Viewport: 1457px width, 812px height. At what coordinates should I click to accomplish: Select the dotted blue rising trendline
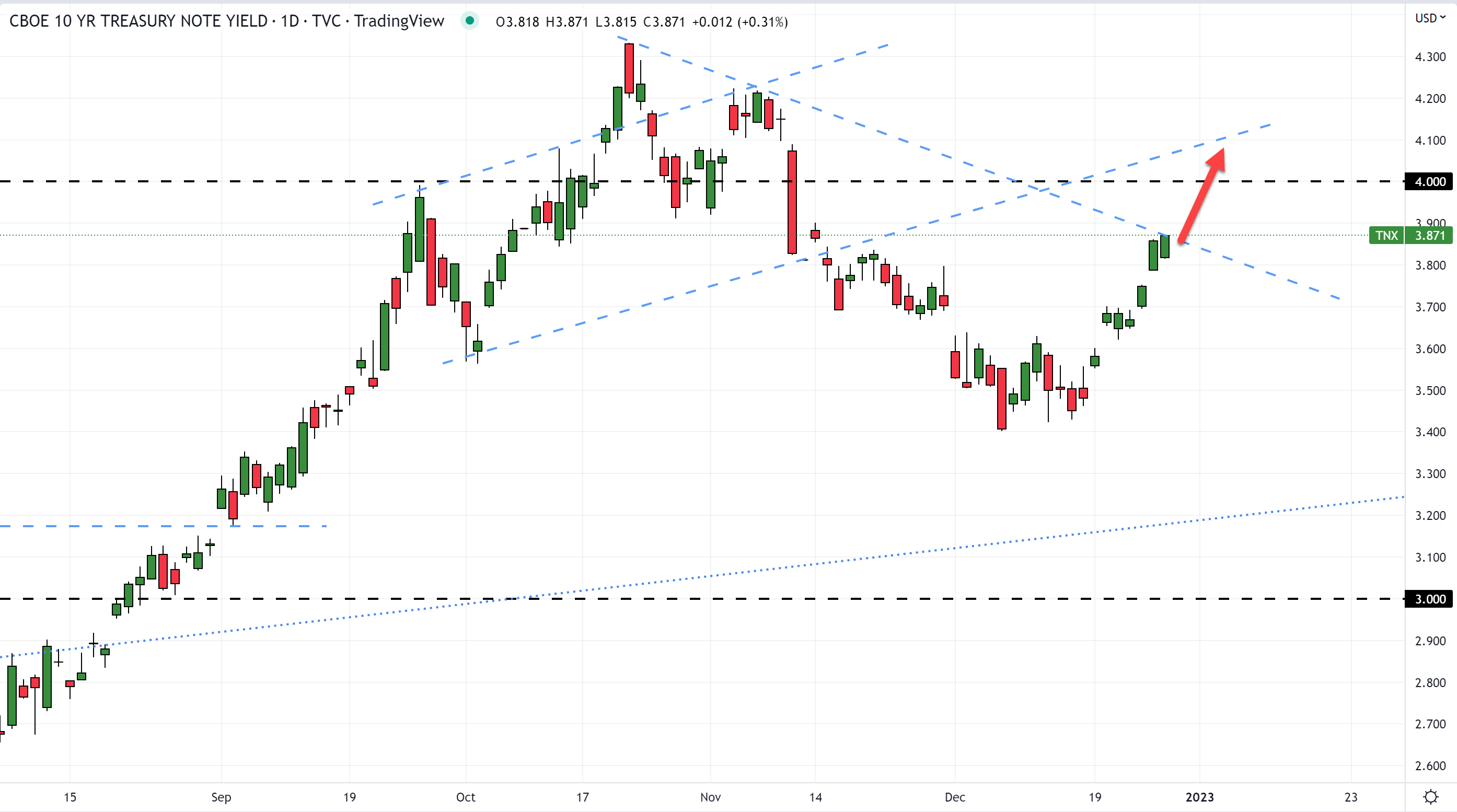pyautogui.click(x=848, y=559)
